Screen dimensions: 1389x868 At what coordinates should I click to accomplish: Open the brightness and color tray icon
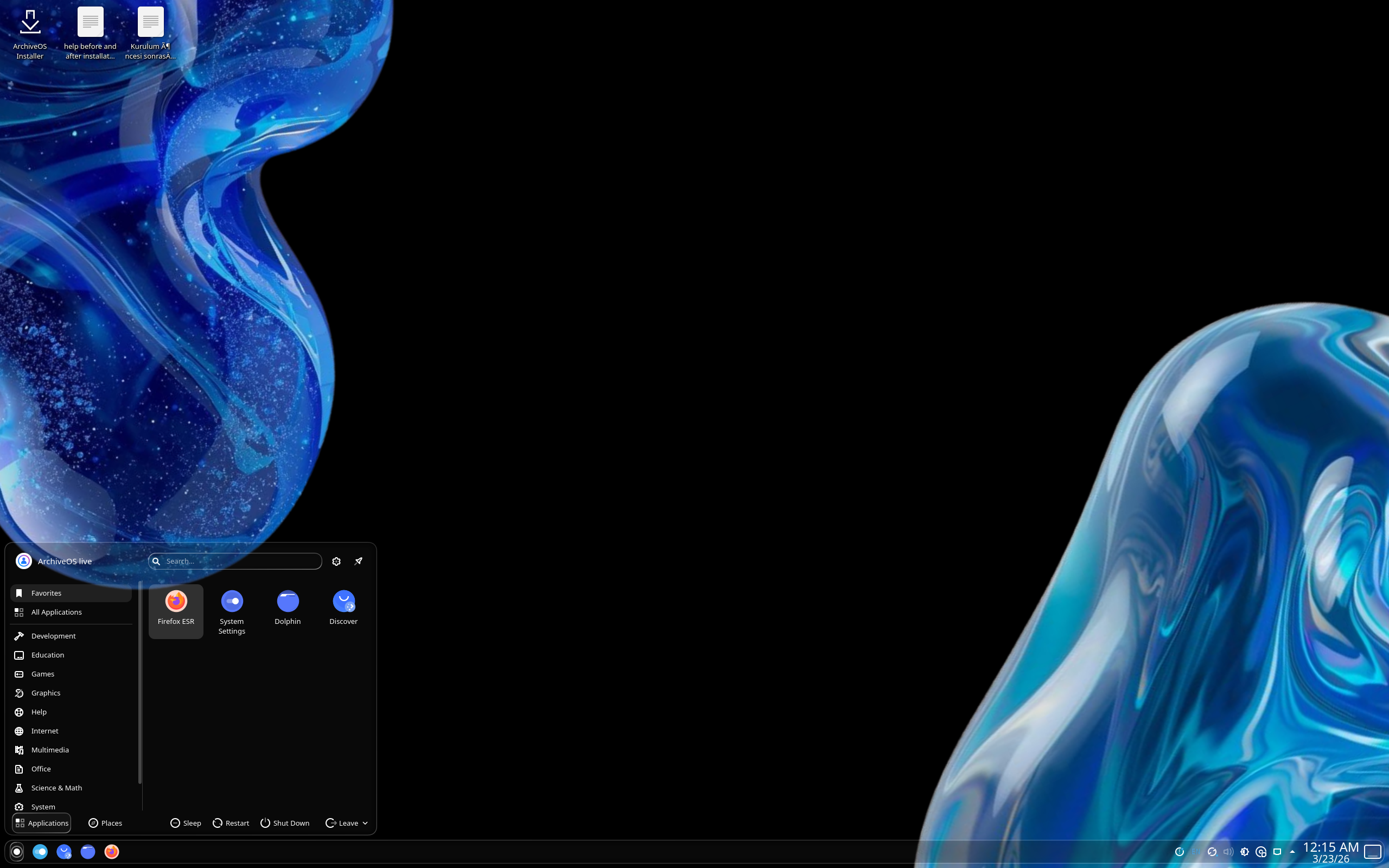(x=1244, y=852)
